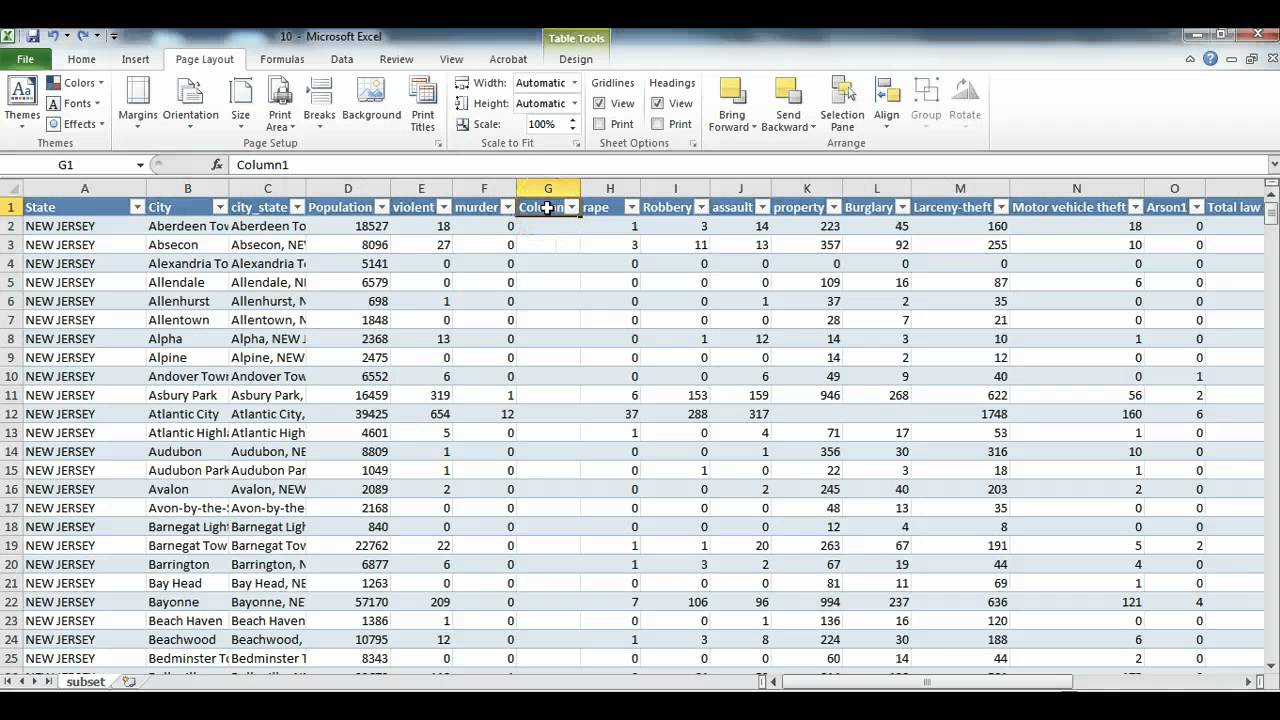The height and width of the screenshot is (720, 1280).
Task: Switch to the Formulas tab
Action: point(282,59)
